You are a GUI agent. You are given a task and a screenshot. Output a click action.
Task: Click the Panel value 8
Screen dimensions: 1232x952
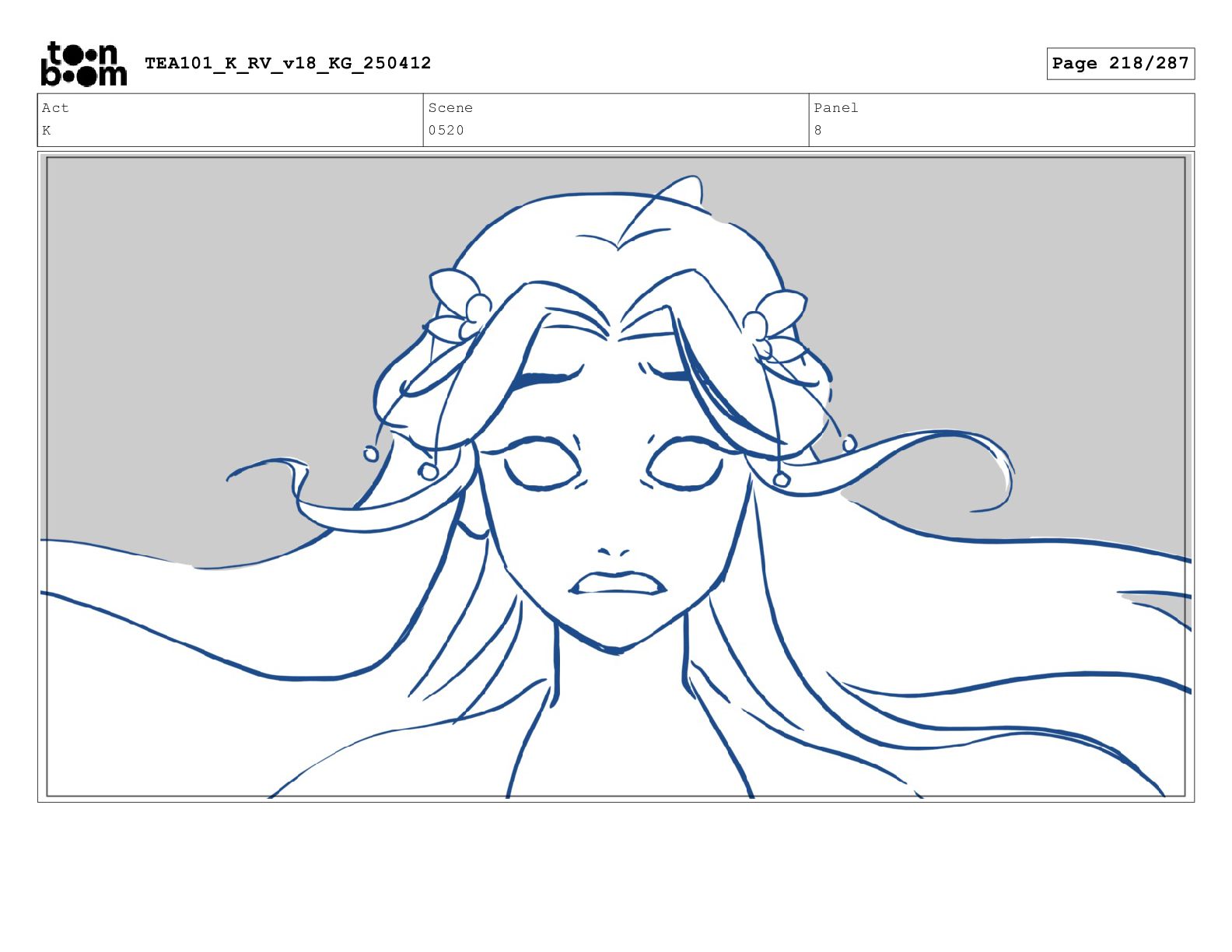[817, 131]
